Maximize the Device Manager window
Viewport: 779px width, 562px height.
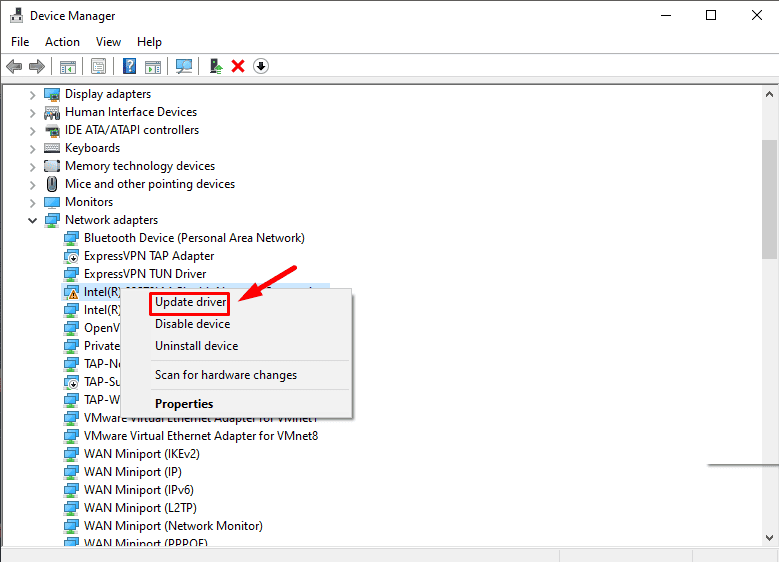click(711, 15)
